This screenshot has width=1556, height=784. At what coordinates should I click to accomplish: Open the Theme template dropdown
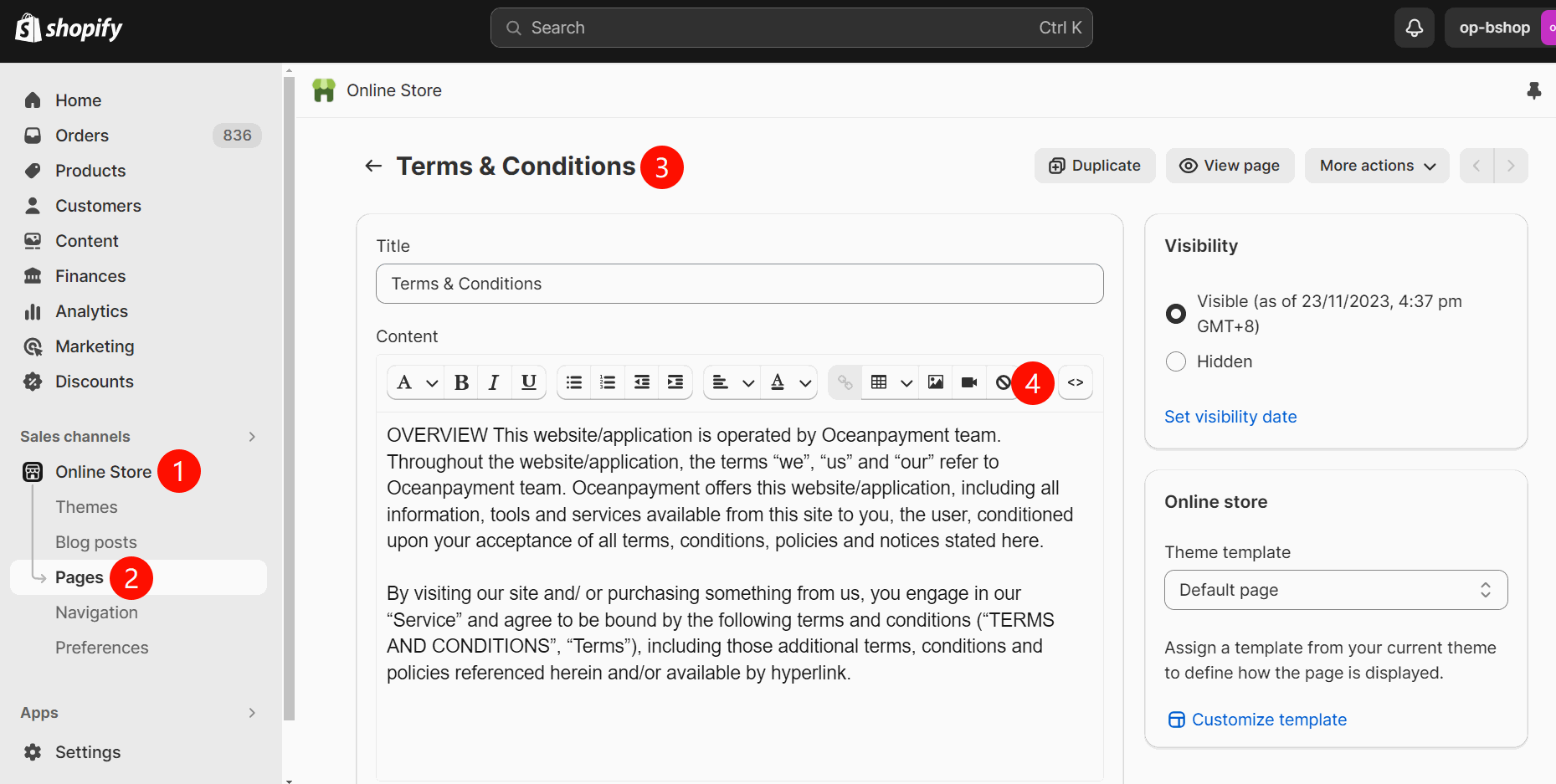(x=1335, y=590)
